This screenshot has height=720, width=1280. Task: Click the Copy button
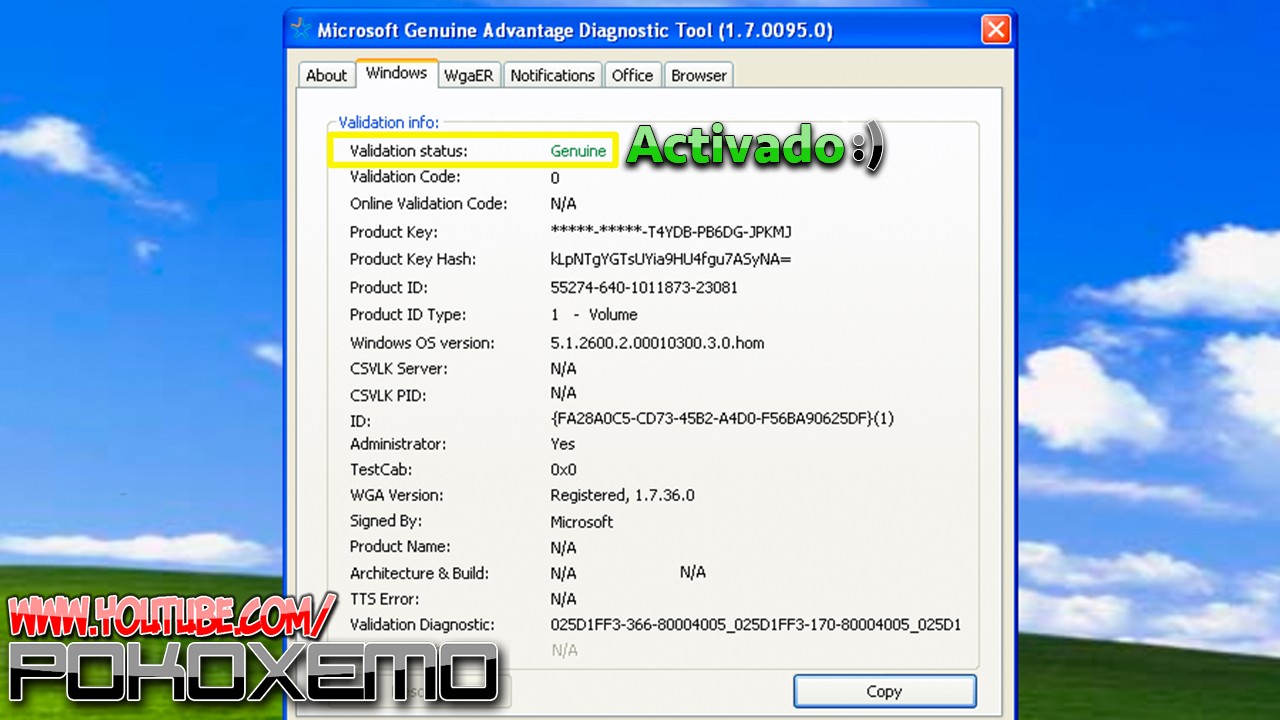pyautogui.click(x=884, y=691)
